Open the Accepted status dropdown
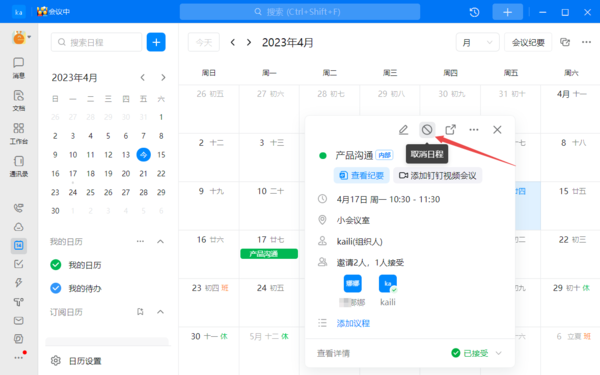Screen dimensions: 600x375 [476, 353]
